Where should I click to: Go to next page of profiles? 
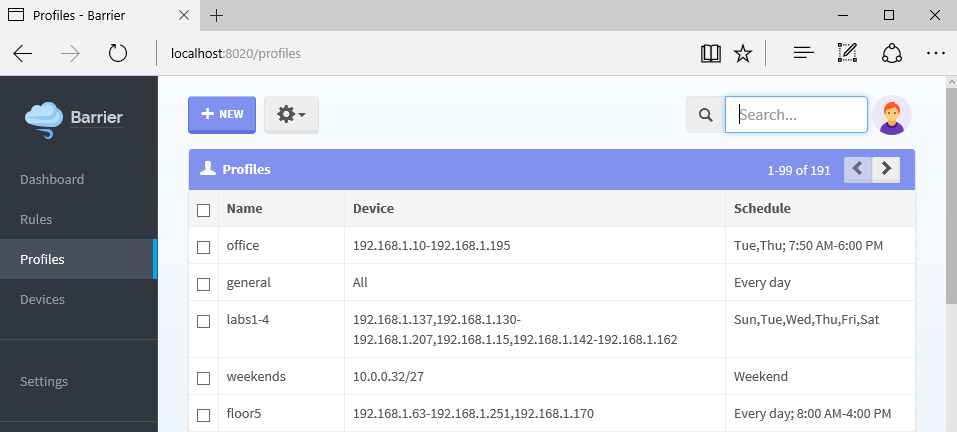tap(886, 170)
